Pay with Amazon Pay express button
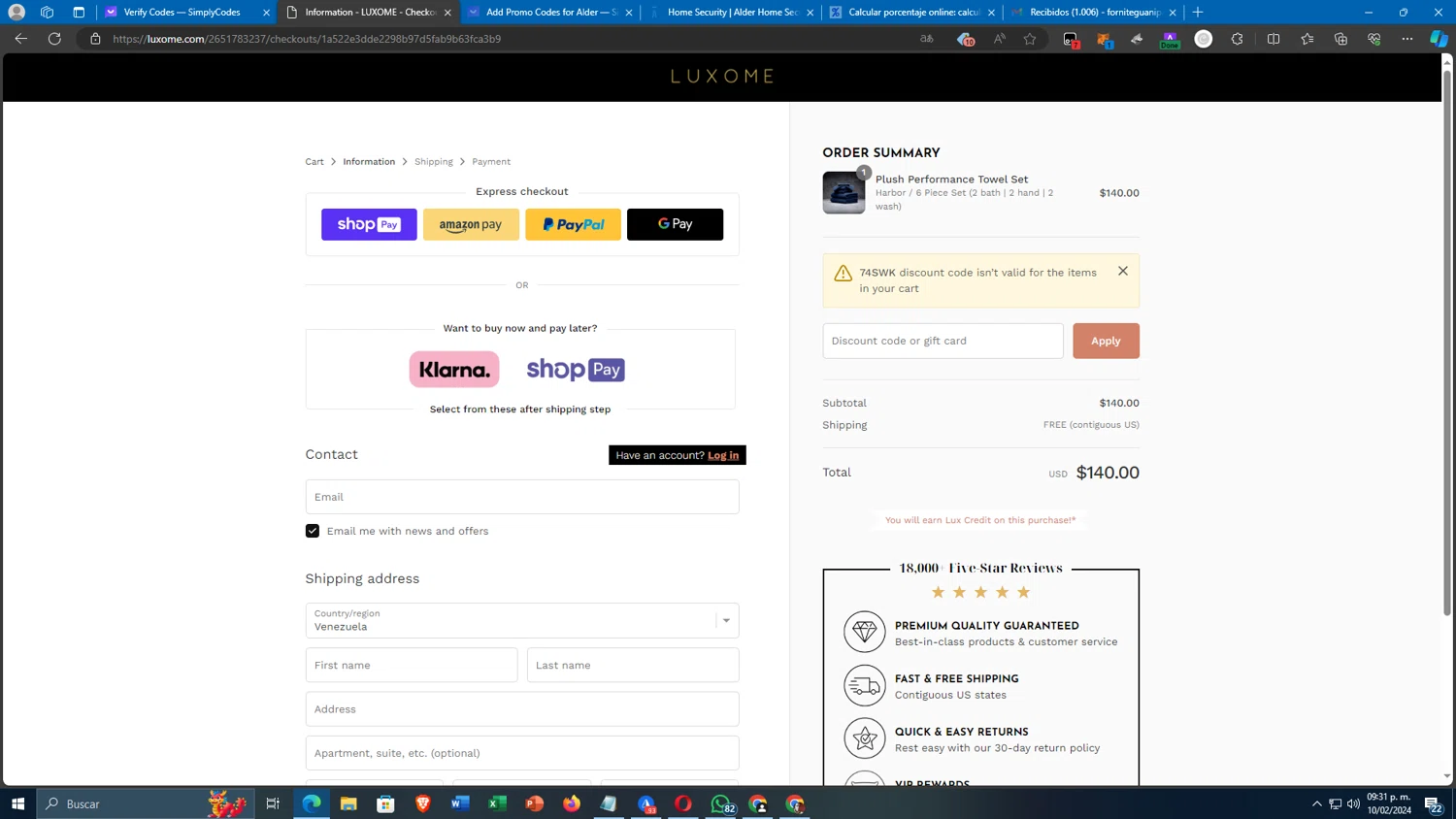This screenshot has width=1456, height=819. (x=471, y=224)
